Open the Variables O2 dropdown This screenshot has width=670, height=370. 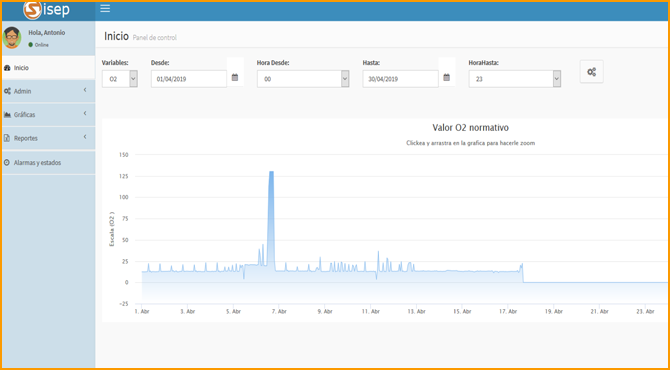120,79
